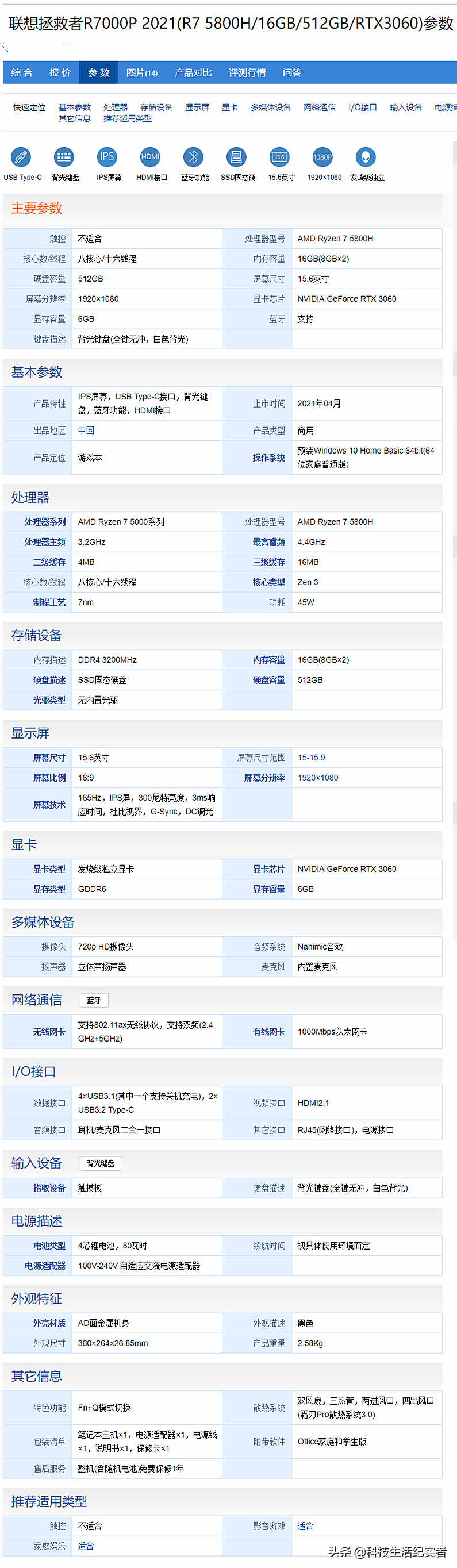Open the 问答 tab
457x1568 pixels.
pos(292,72)
